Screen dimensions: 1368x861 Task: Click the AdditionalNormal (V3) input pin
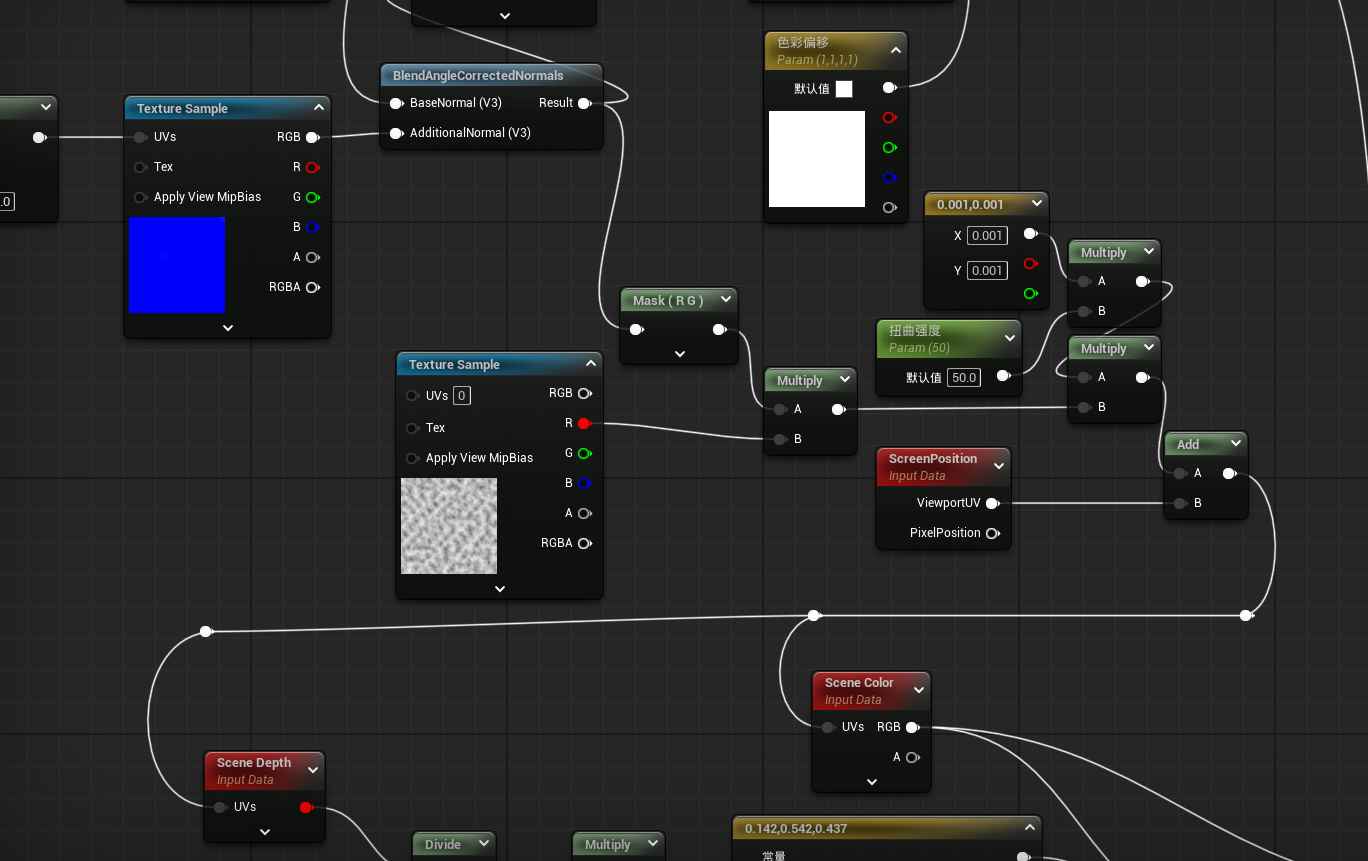[x=396, y=133]
